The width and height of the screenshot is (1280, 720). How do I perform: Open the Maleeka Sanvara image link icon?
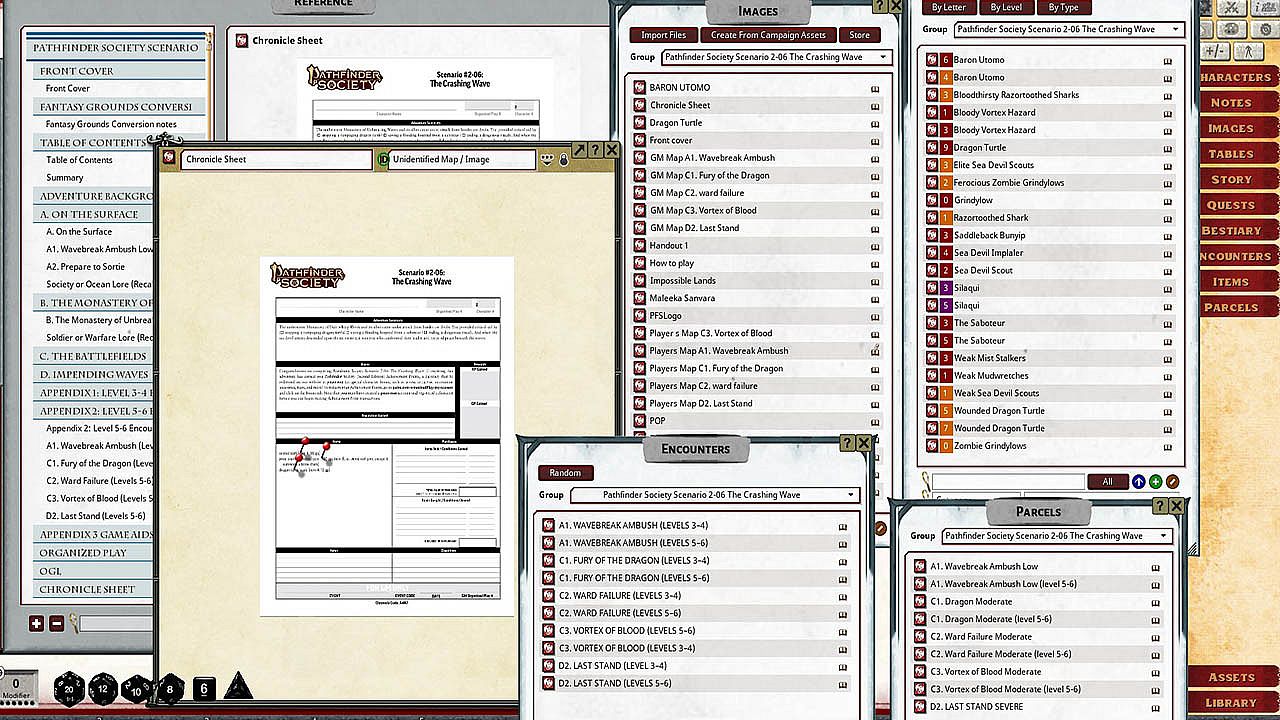click(x=640, y=298)
